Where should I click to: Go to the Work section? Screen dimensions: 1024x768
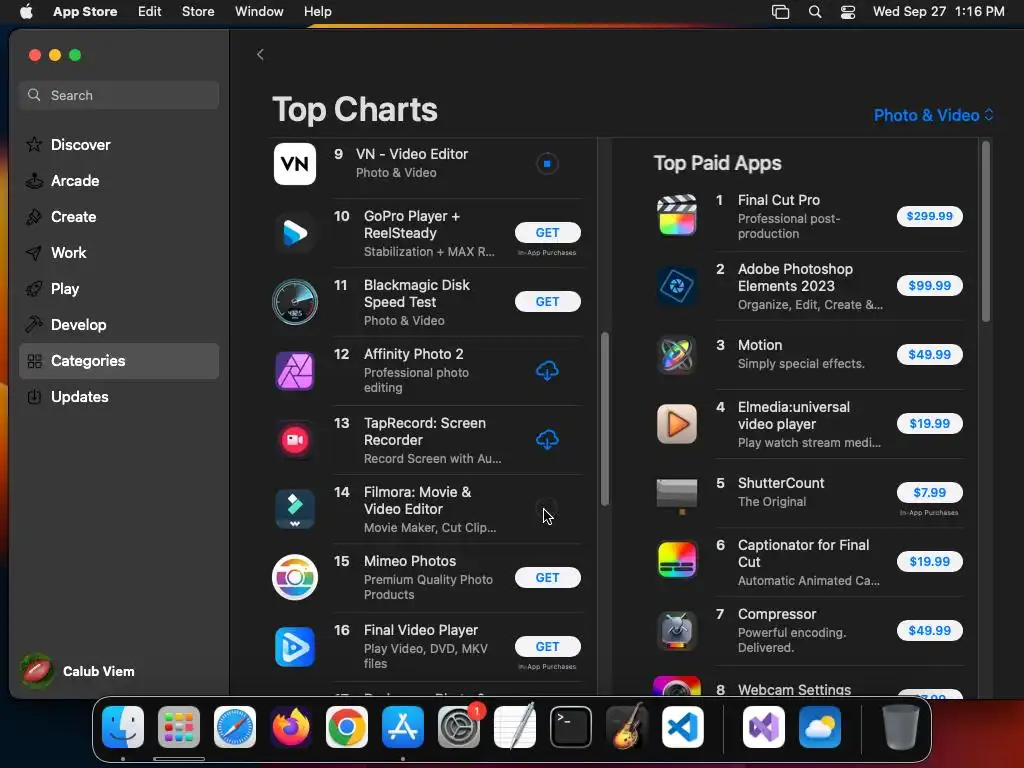[x=119, y=253]
